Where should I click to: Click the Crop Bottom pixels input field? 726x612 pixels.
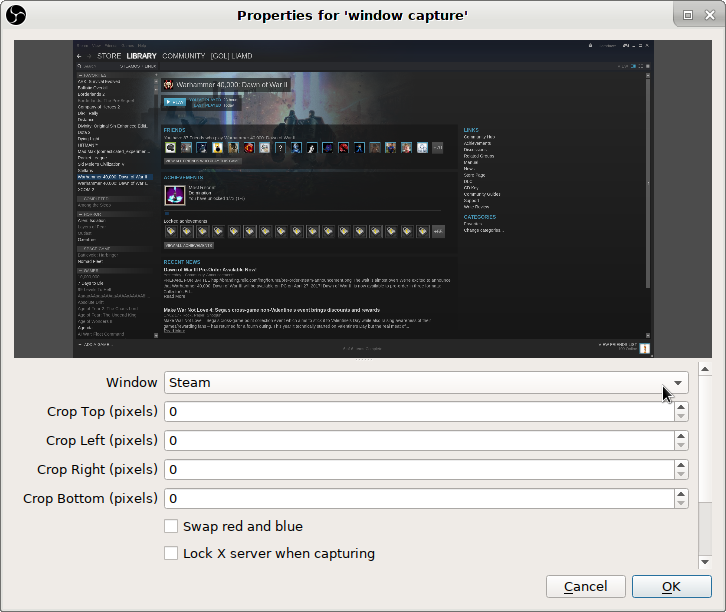tap(419, 499)
